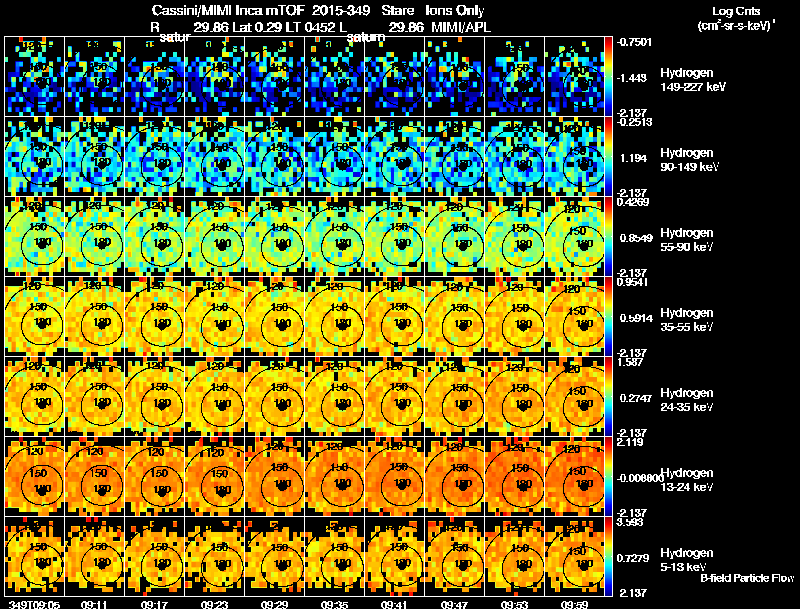This screenshot has height=609, width=800.
Task: Click the 09:29 panel in the 13-24 keV row
Action: [274, 476]
